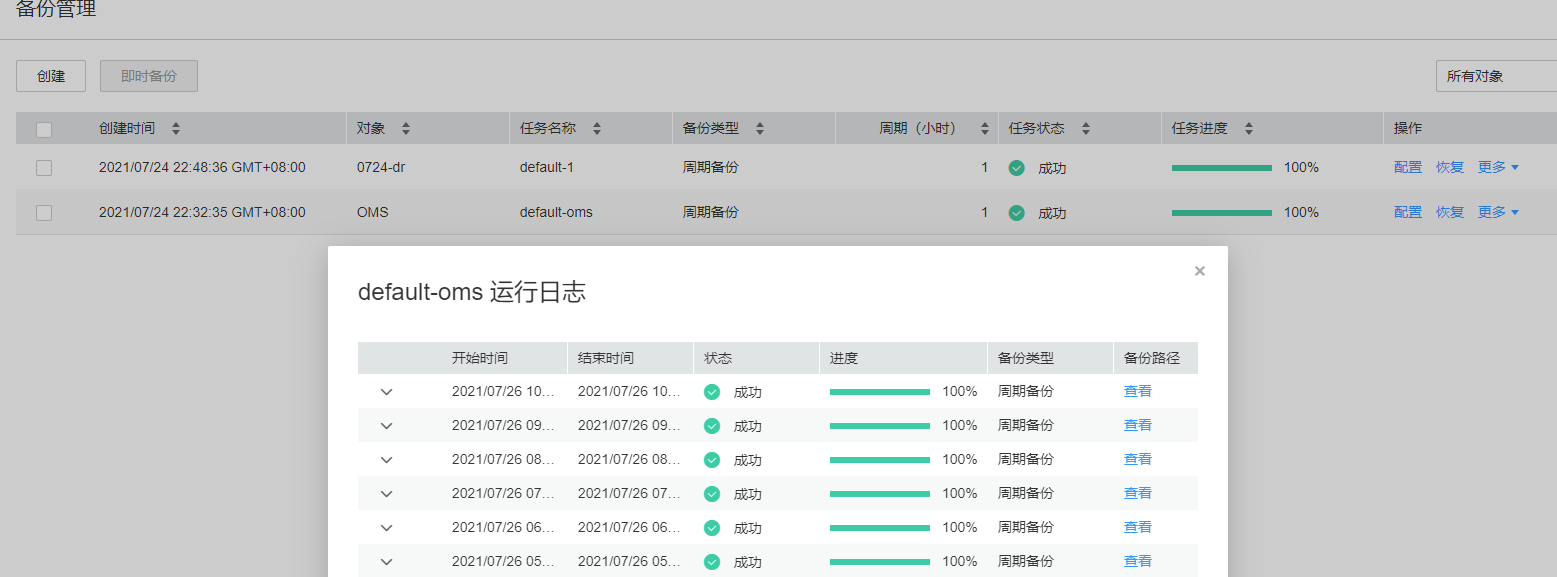1557x577 pixels.
Task: Sort the table by 任务名称 arrows
Action: click(x=597, y=129)
